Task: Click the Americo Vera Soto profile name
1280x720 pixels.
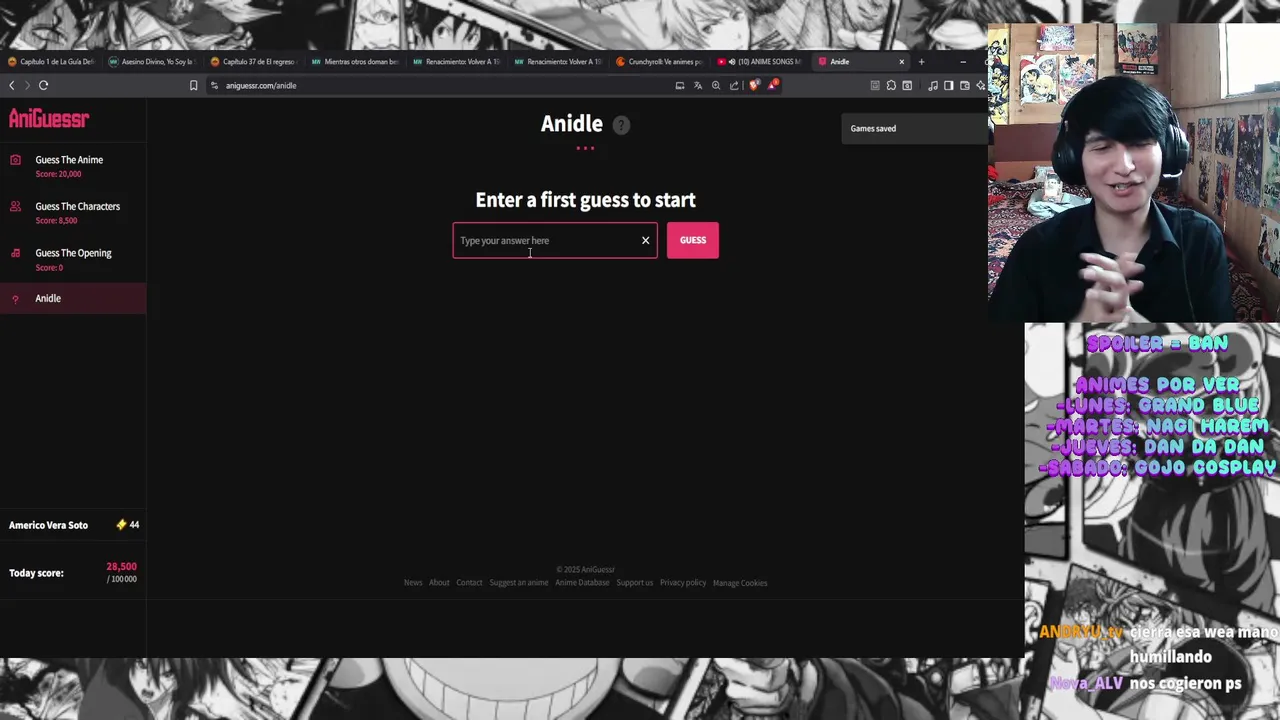Action: [48, 525]
